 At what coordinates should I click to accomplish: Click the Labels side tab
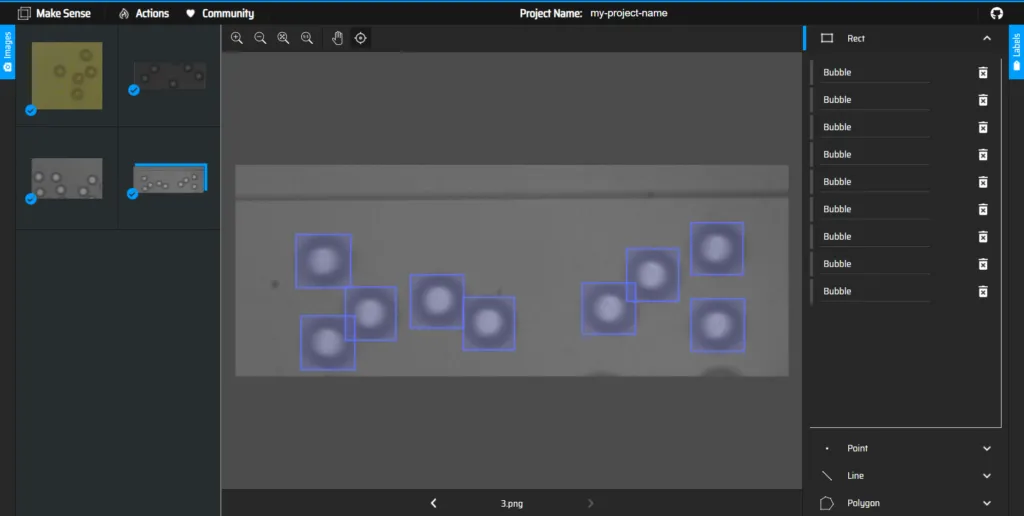(1016, 52)
